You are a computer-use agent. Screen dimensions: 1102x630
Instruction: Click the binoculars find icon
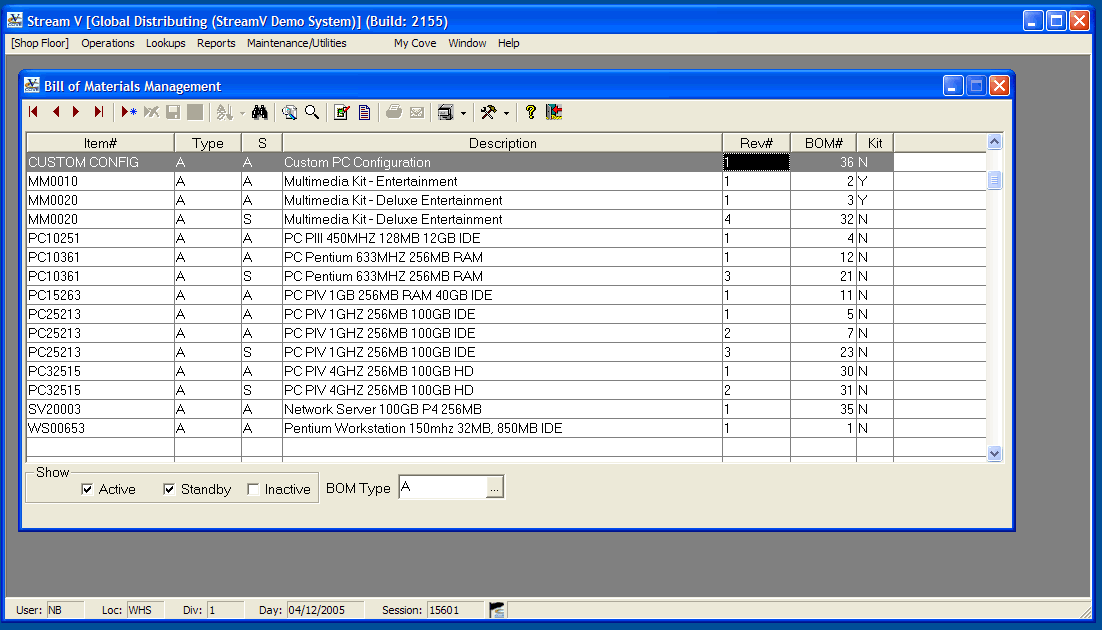[x=260, y=112]
